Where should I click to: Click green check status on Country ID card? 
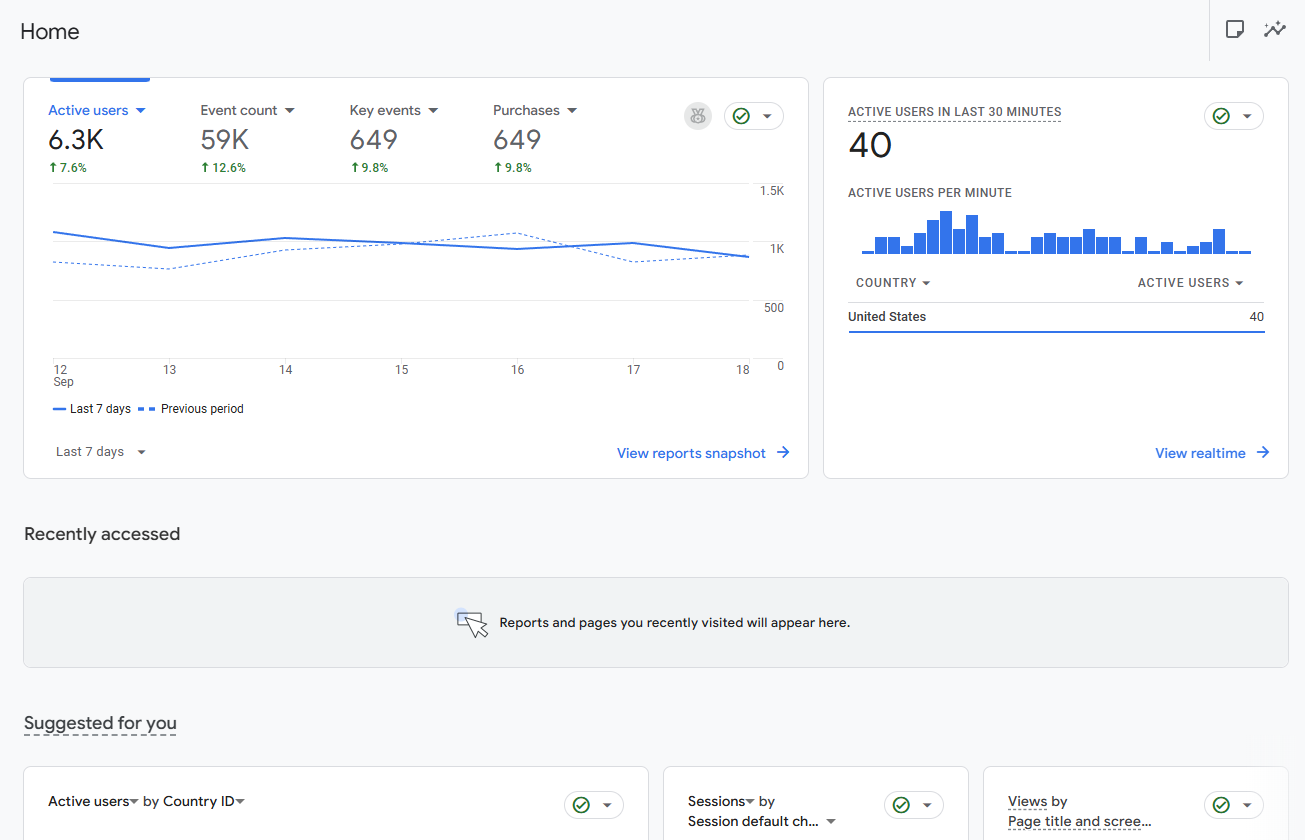pyautogui.click(x=581, y=805)
